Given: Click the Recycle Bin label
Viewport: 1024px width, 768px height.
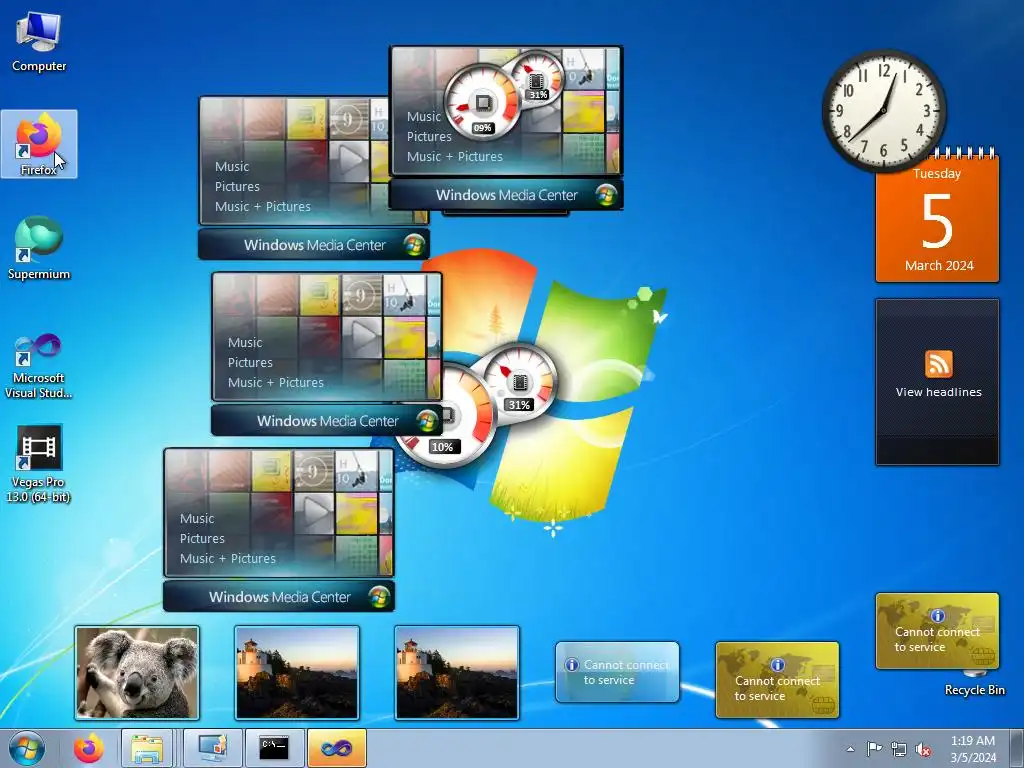Looking at the screenshot, I should [974, 690].
